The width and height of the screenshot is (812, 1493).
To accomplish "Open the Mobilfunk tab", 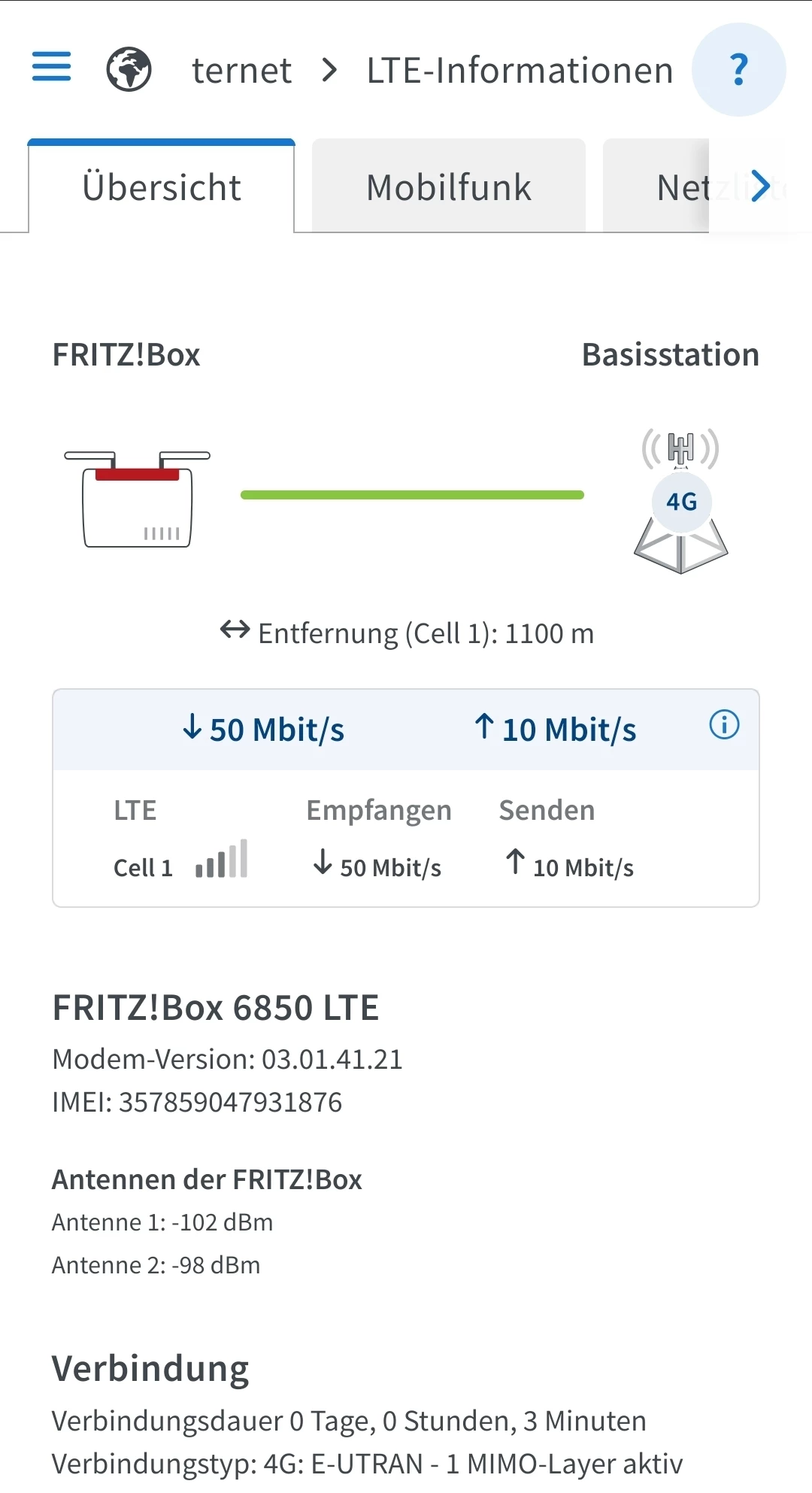I will (449, 187).
